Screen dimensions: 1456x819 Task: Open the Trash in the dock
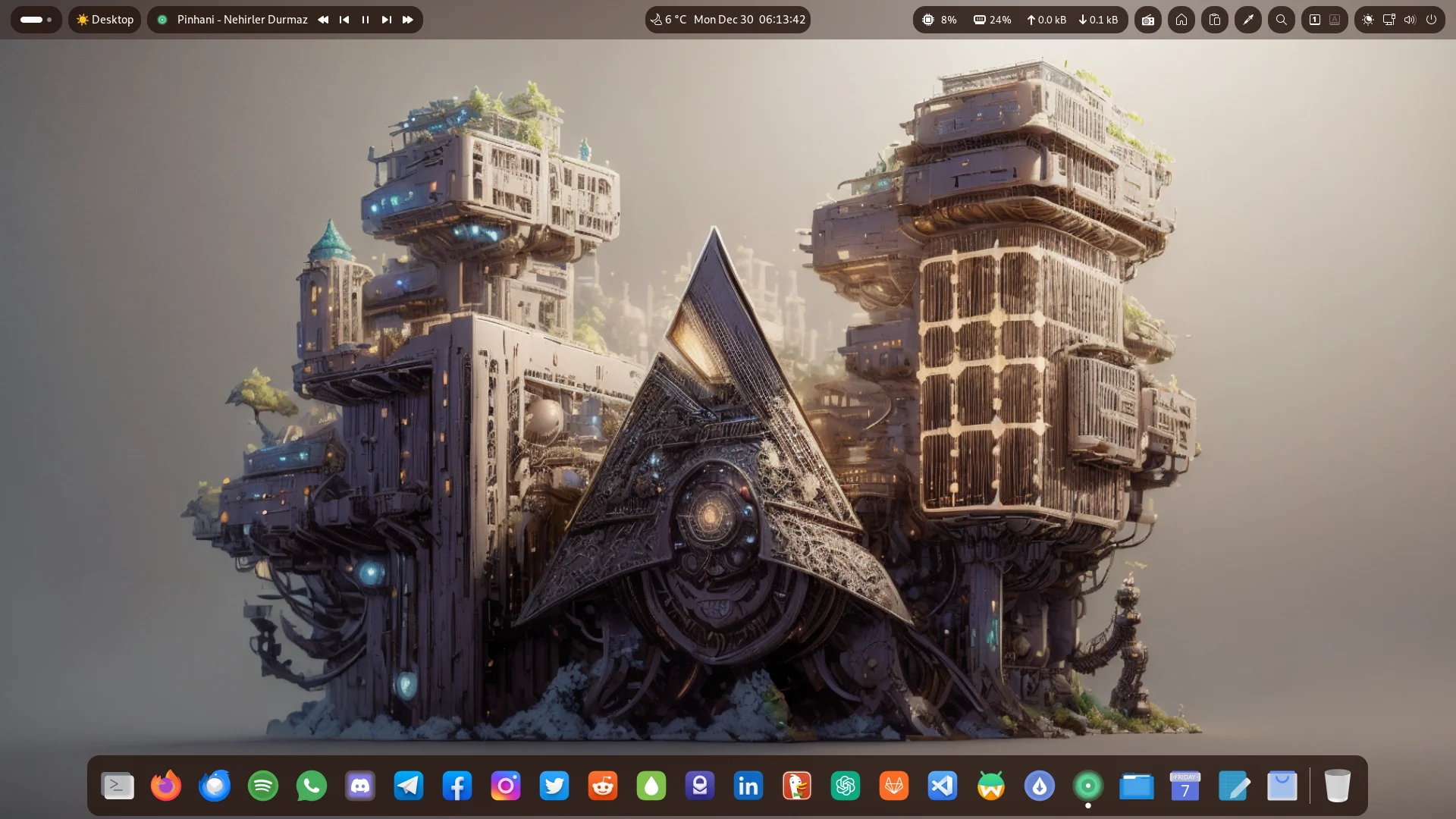(1338, 786)
